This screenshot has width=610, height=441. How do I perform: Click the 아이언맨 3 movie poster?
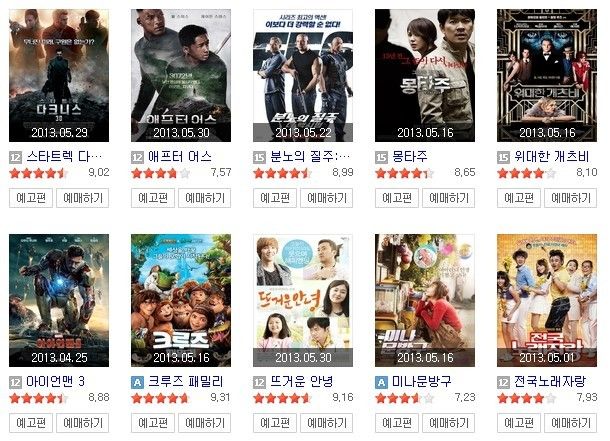coord(59,301)
